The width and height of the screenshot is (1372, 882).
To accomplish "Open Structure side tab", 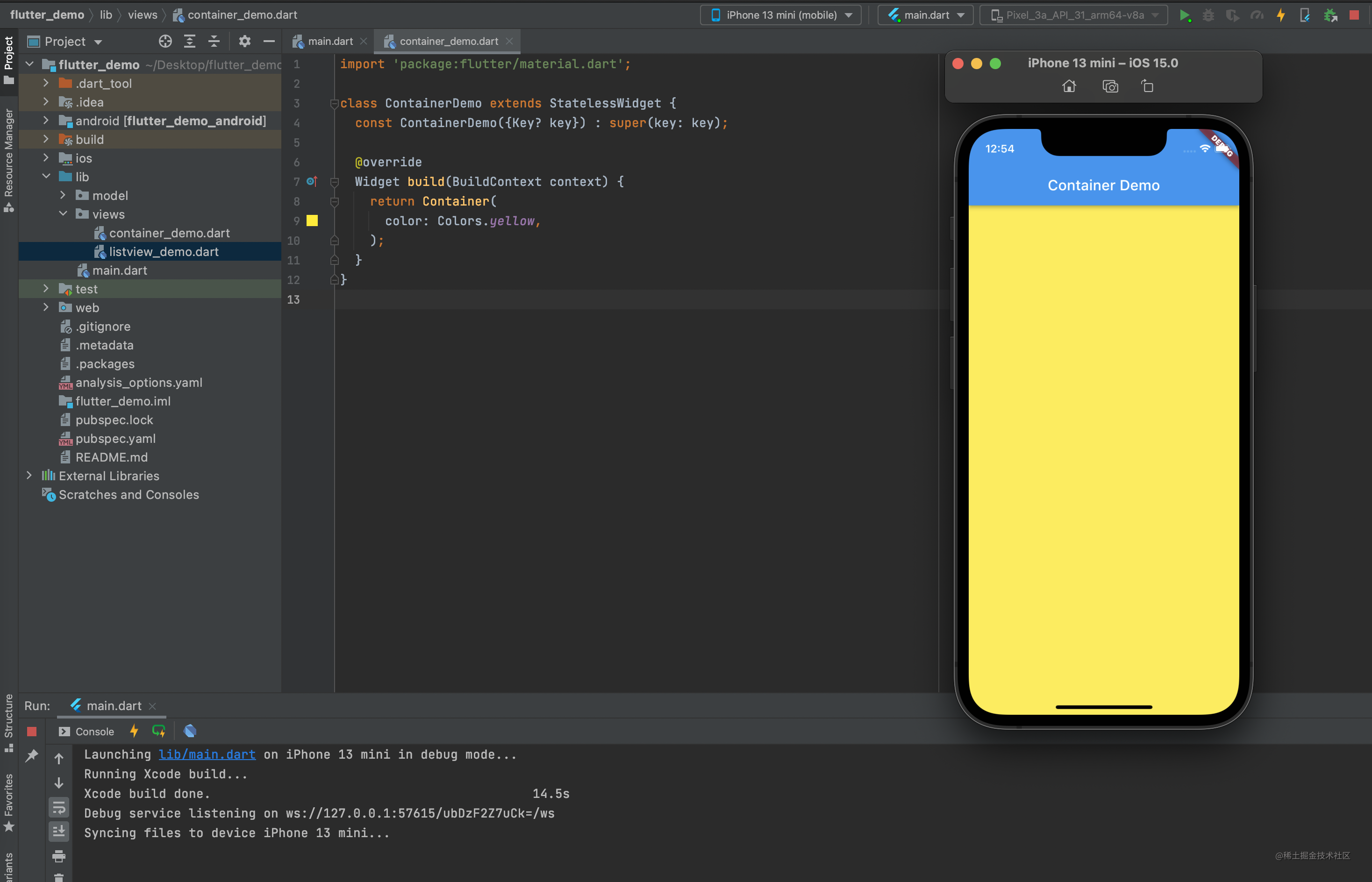I will (x=8, y=723).
